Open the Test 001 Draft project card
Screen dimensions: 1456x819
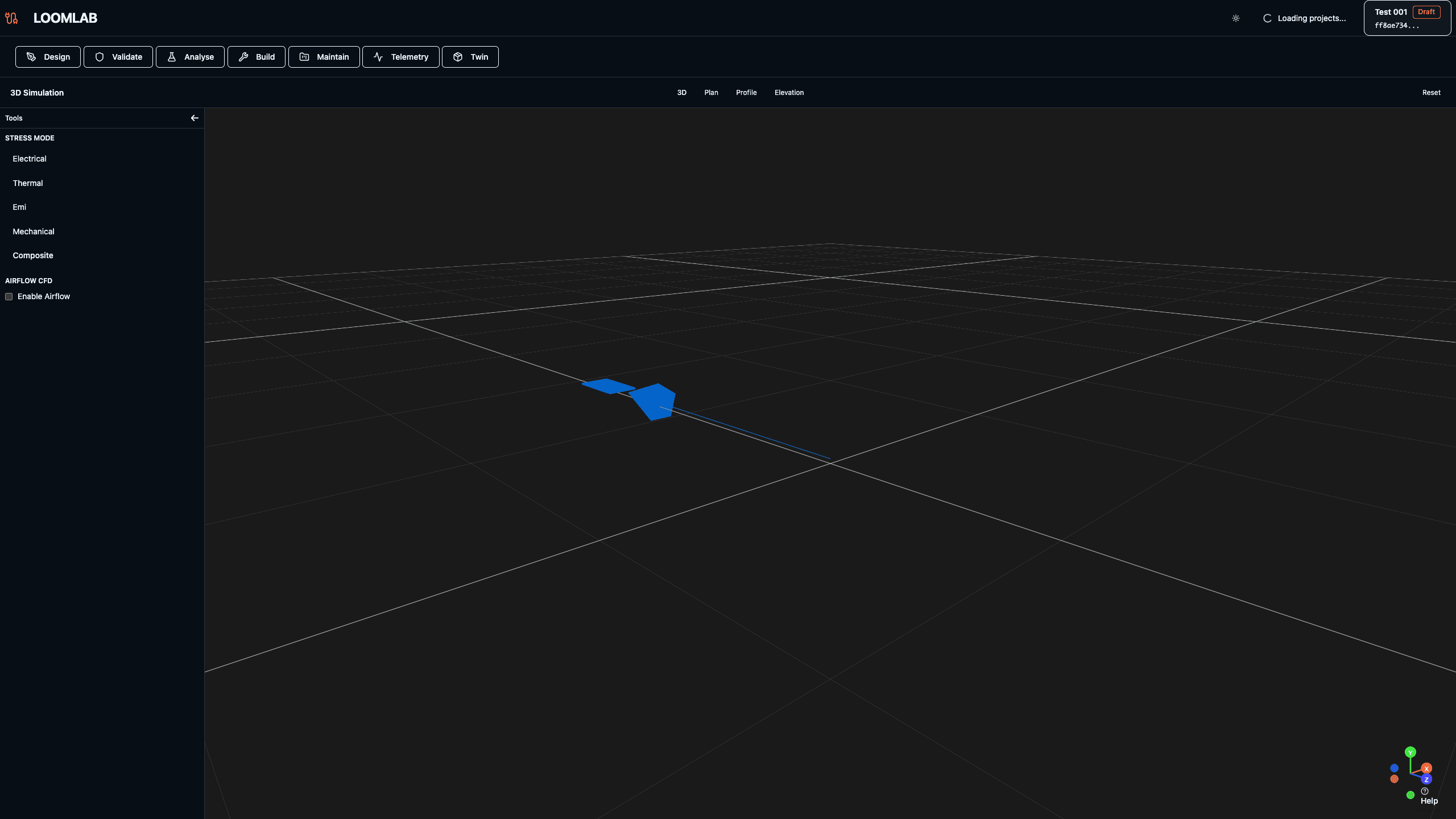pyautogui.click(x=1407, y=17)
